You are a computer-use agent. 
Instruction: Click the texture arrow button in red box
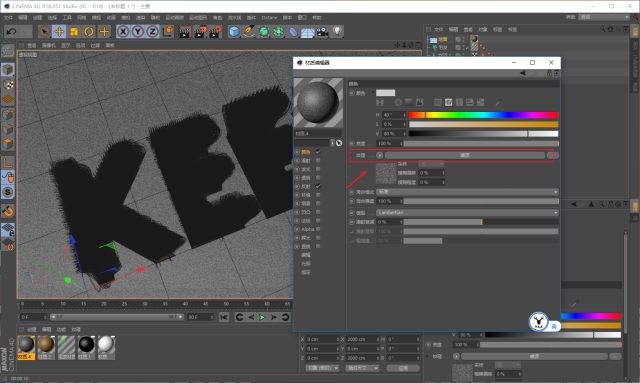point(380,155)
